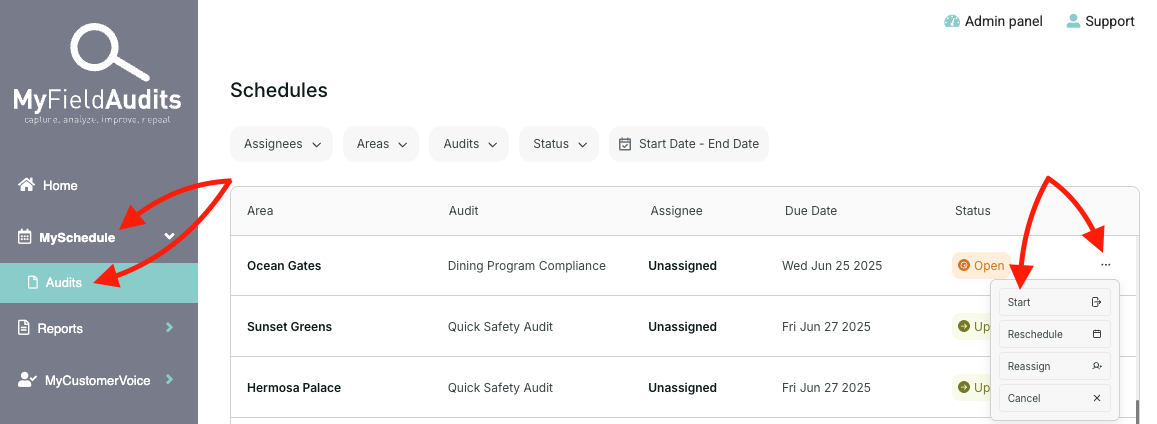Click the Wed Jun 25 2025 due date
Screen dimensions: 1157x424
(x=832, y=265)
